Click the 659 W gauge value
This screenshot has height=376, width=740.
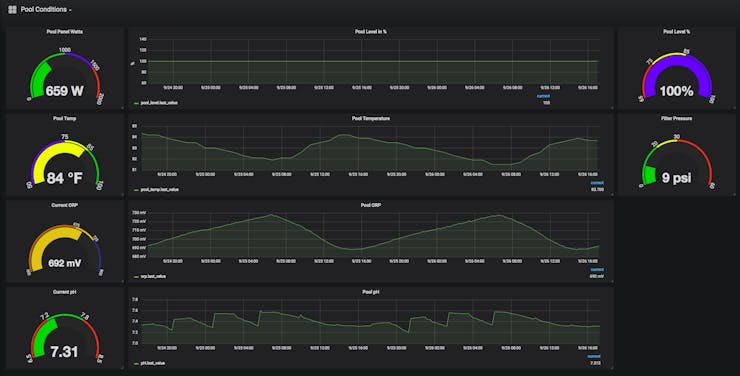65,91
